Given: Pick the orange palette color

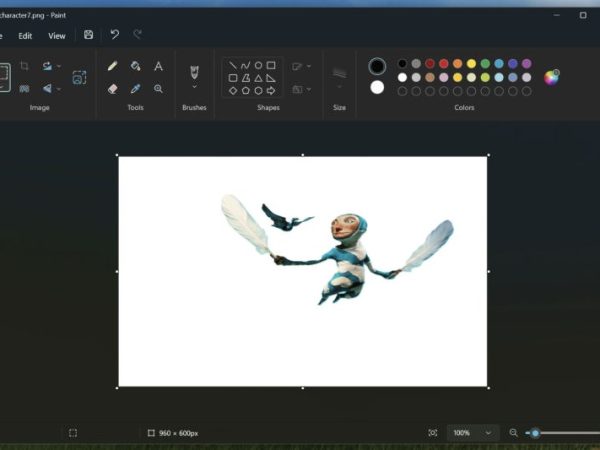Looking at the screenshot, I should tap(457, 64).
